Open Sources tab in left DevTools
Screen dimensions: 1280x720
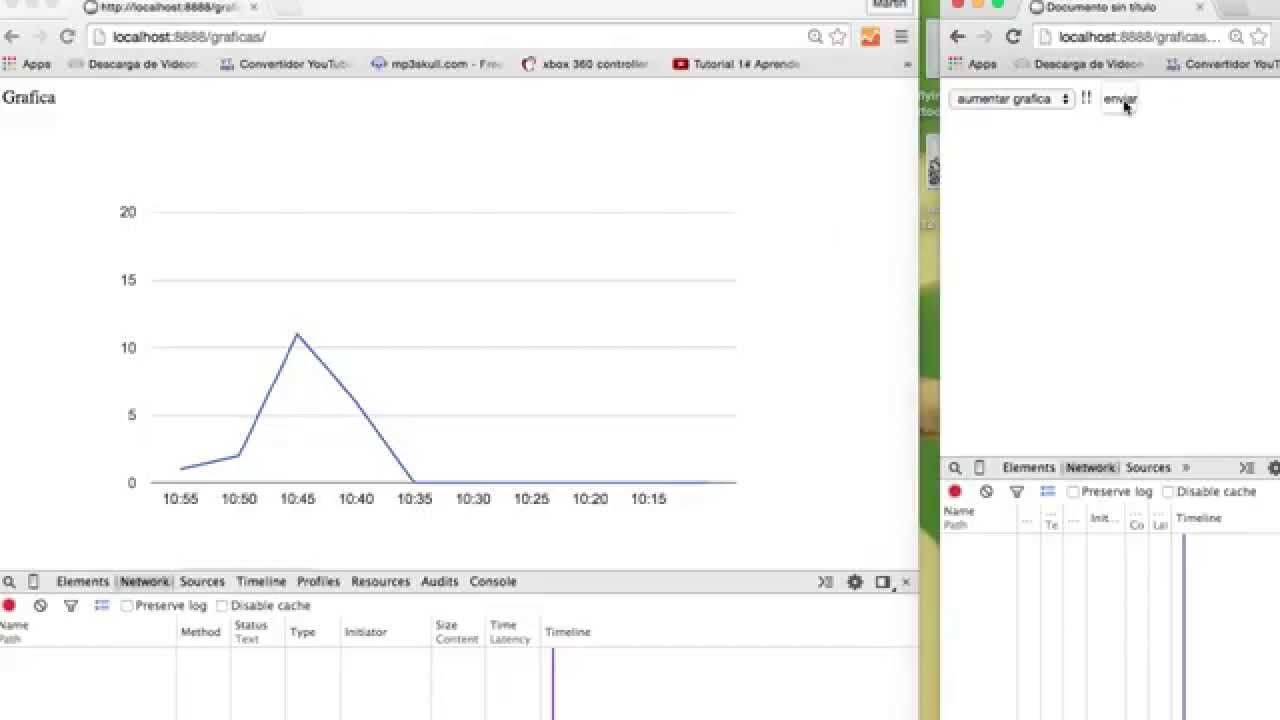pyautogui.click(x=202, y=582)
